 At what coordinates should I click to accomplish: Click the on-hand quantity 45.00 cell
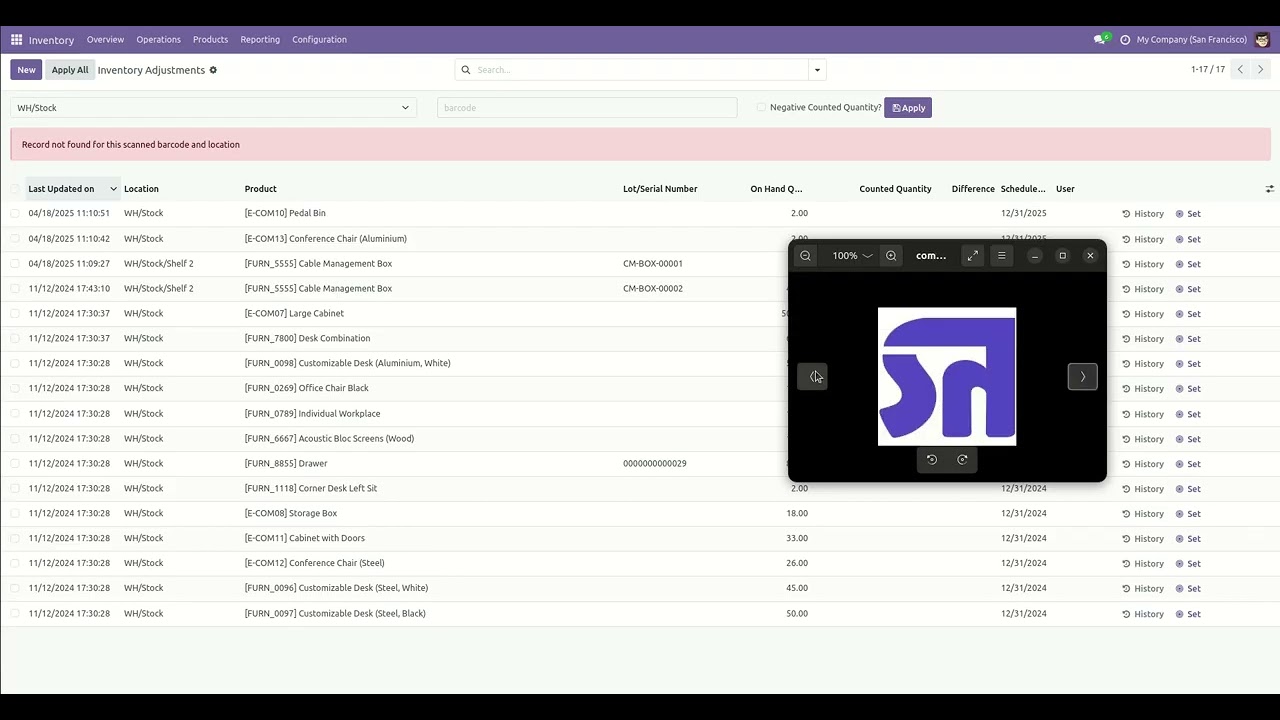pos(797,588)
